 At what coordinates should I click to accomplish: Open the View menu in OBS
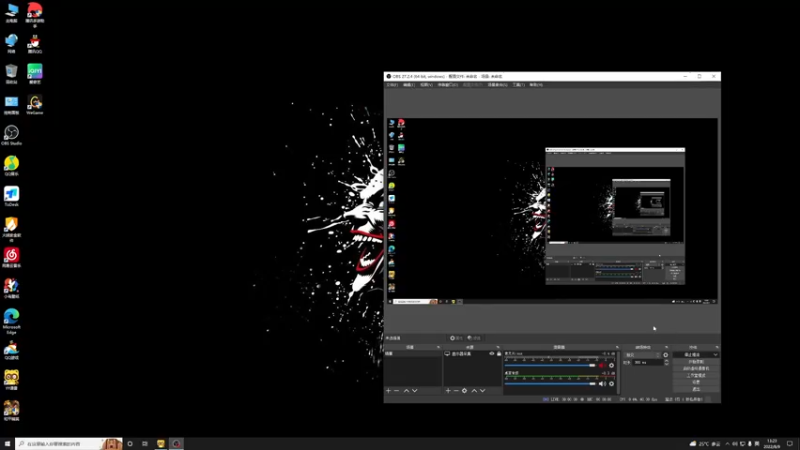click(x=426, y=85)
